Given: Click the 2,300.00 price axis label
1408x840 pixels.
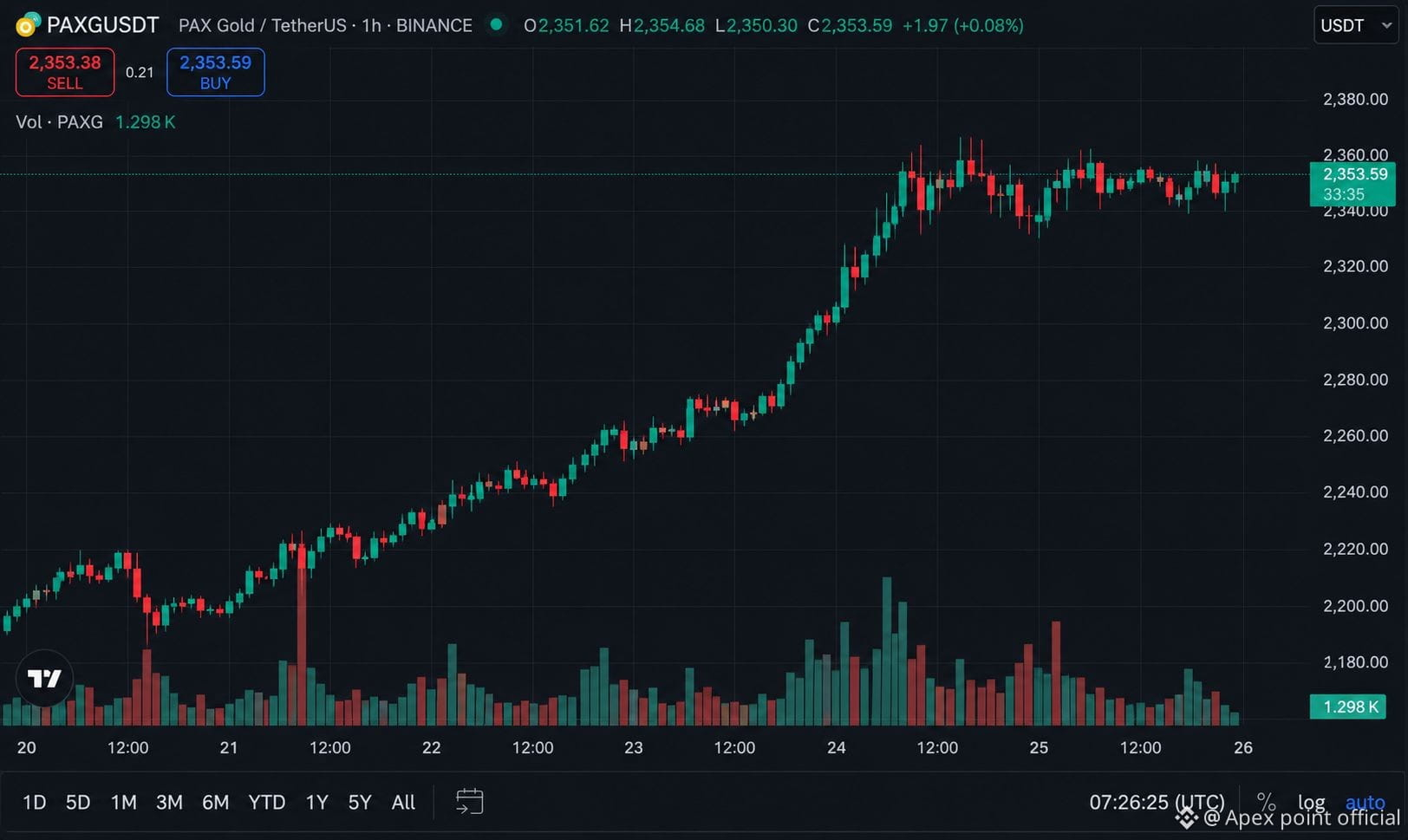Looking at the screenshot, I should pyautogui.click(x=1355, y=322).
